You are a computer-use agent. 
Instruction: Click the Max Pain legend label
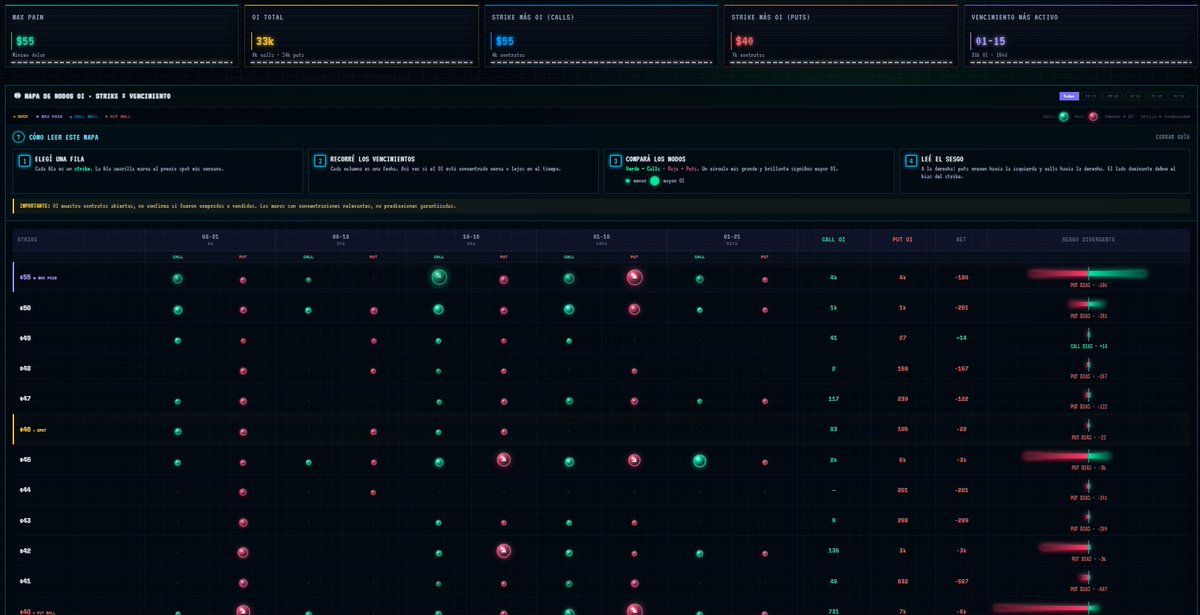pyautogui.click(x=50, y=116)
